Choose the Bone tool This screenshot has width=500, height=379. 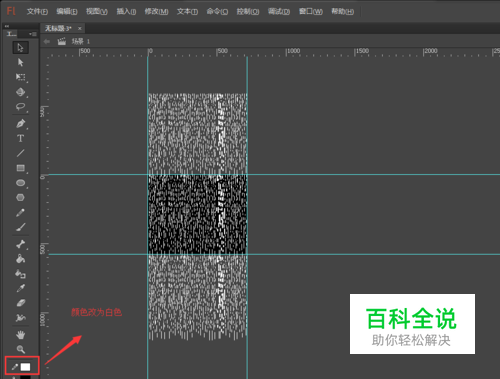[20, 244]
